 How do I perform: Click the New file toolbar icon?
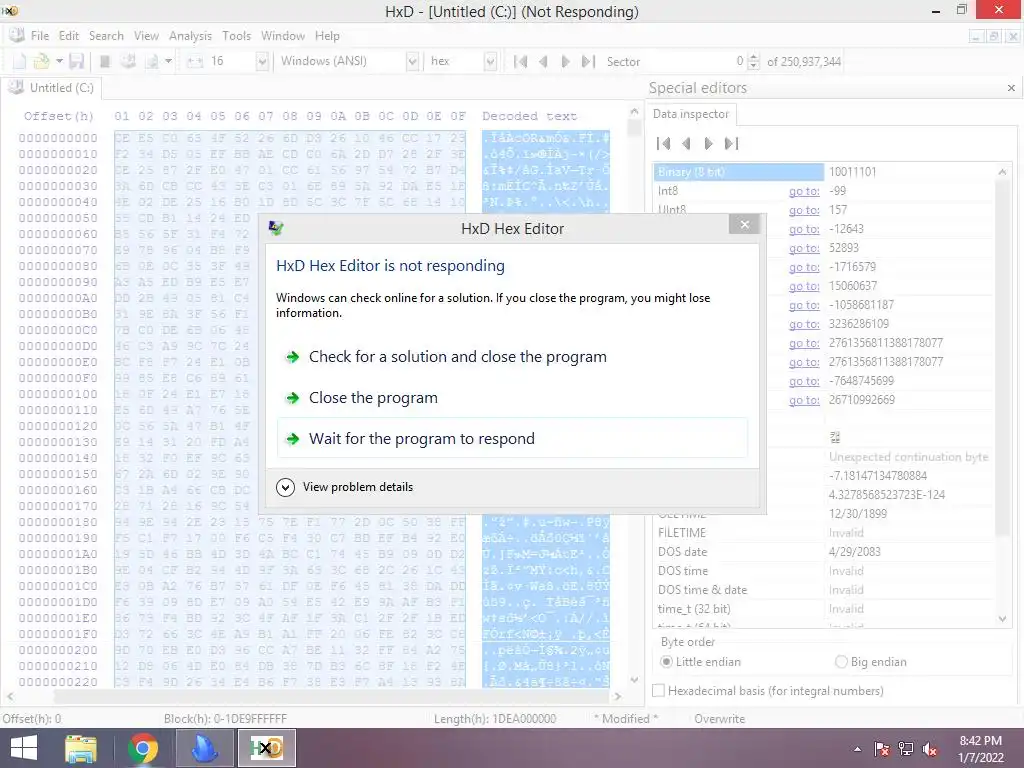point(20,61)
